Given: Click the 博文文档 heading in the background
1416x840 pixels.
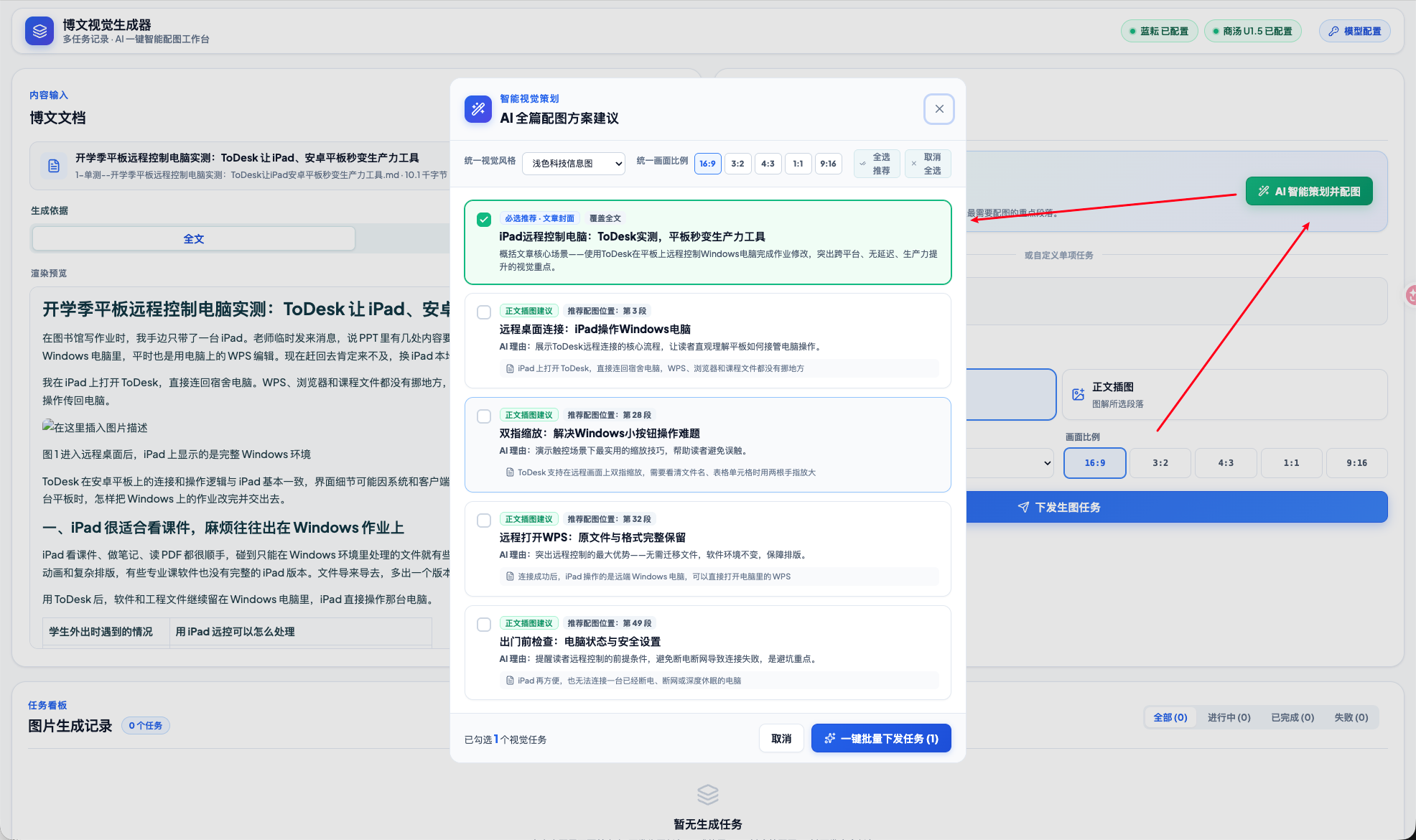Looking at the screenshot, I should [x=57, y=118].
